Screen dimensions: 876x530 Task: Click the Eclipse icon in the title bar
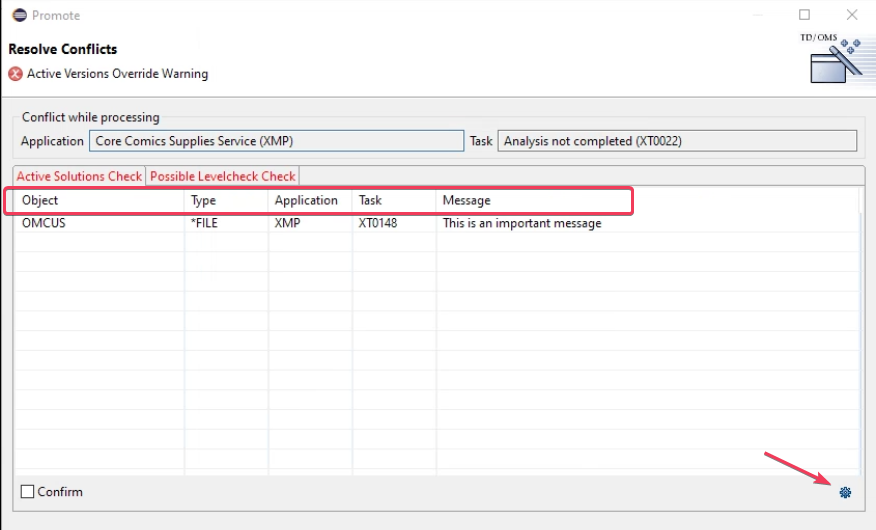[19, 15]
